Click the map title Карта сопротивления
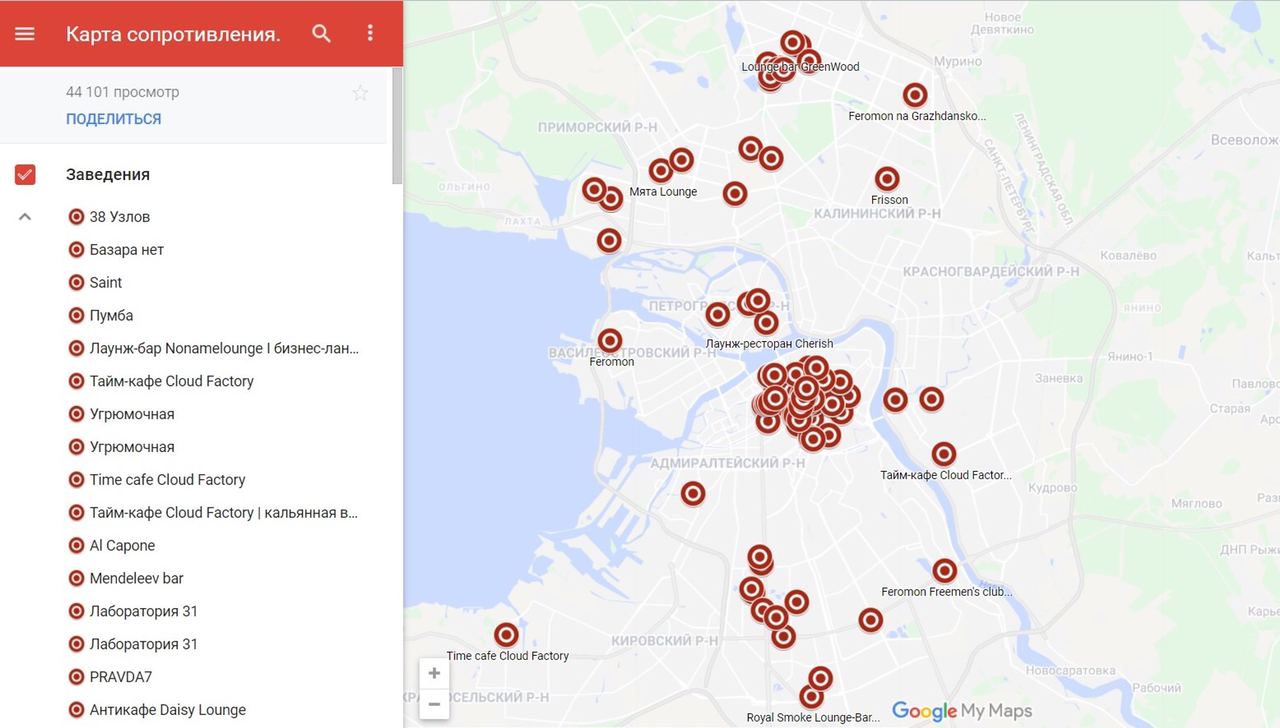 click(x=173, y=34)
